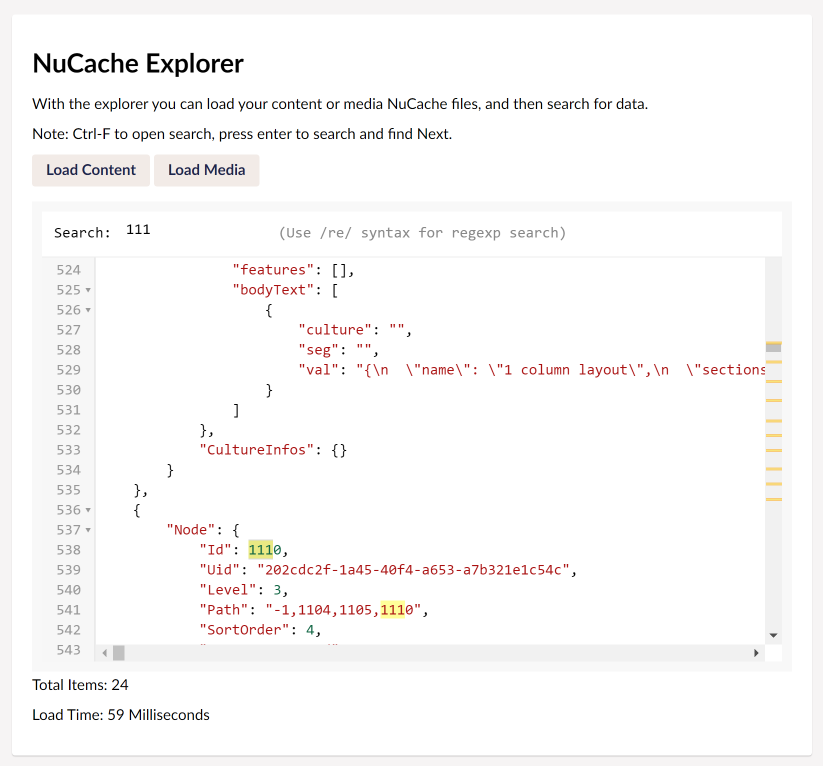This screenshot has height=766, width=823.
Task: Click the "SortOrder" key
Action: tap(244, 629)
